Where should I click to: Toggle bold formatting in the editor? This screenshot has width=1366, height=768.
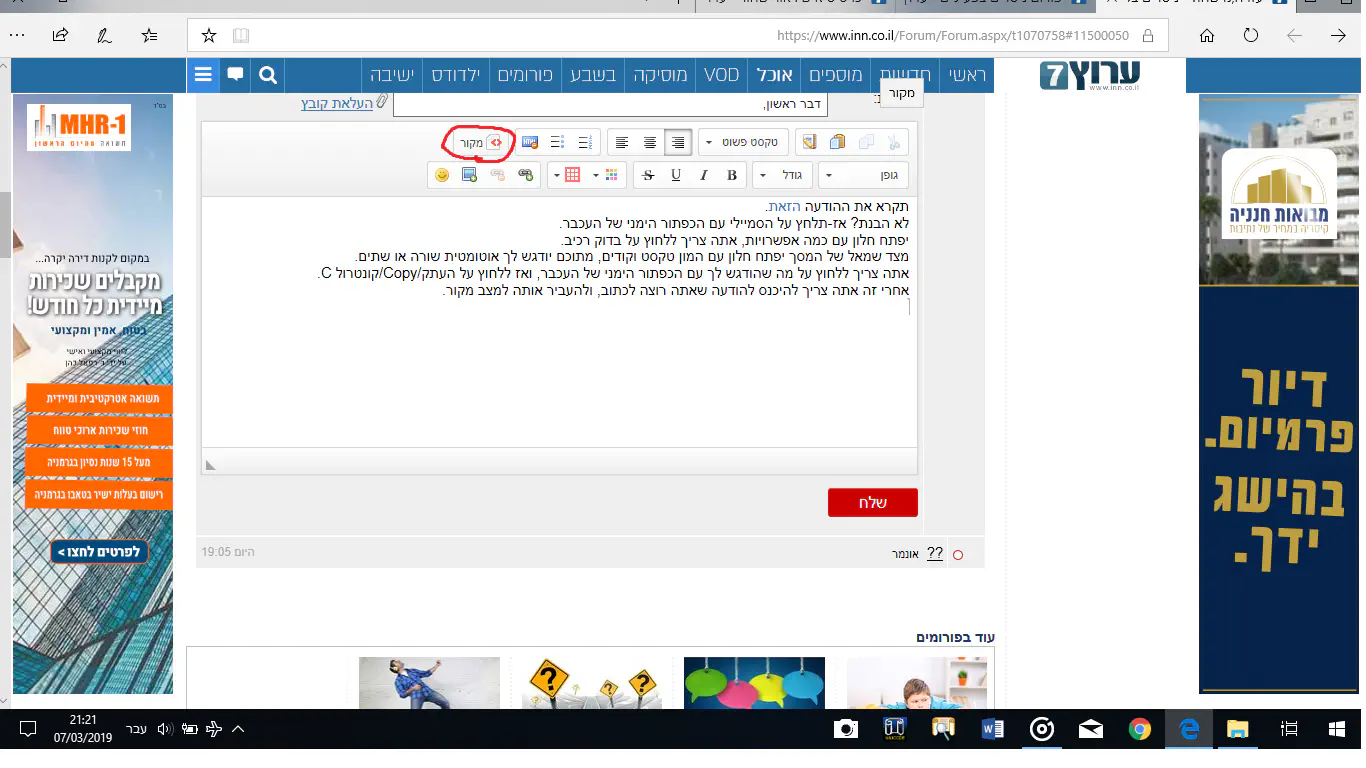pos(732,175)
